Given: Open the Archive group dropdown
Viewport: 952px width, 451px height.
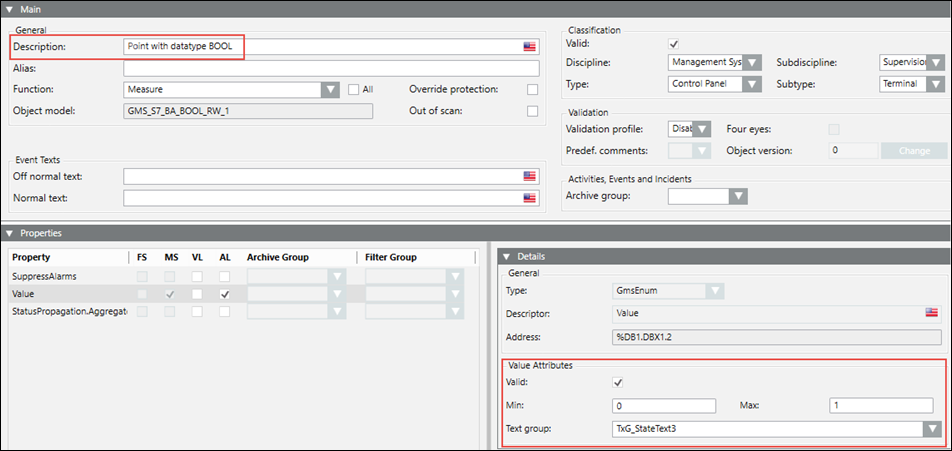Looking at the screenshot, I should 738,196.
